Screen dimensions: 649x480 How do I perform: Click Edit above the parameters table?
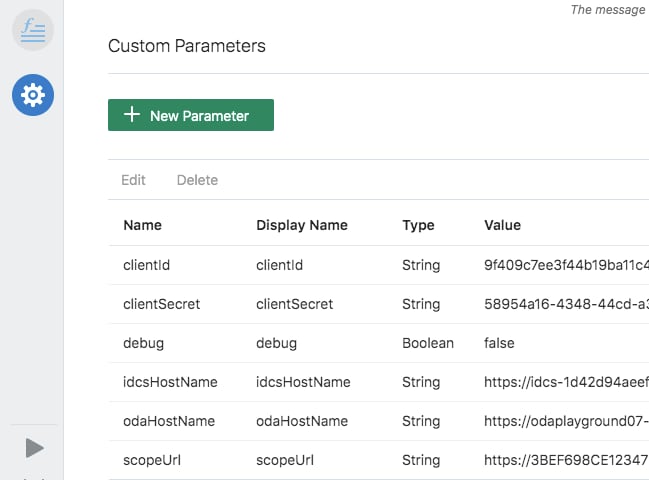point(133,180)
